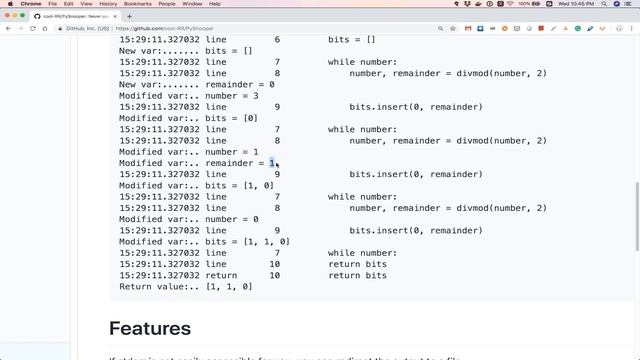
Task: Reload the page with the refresh icon
Action: [x=33, y=29]
